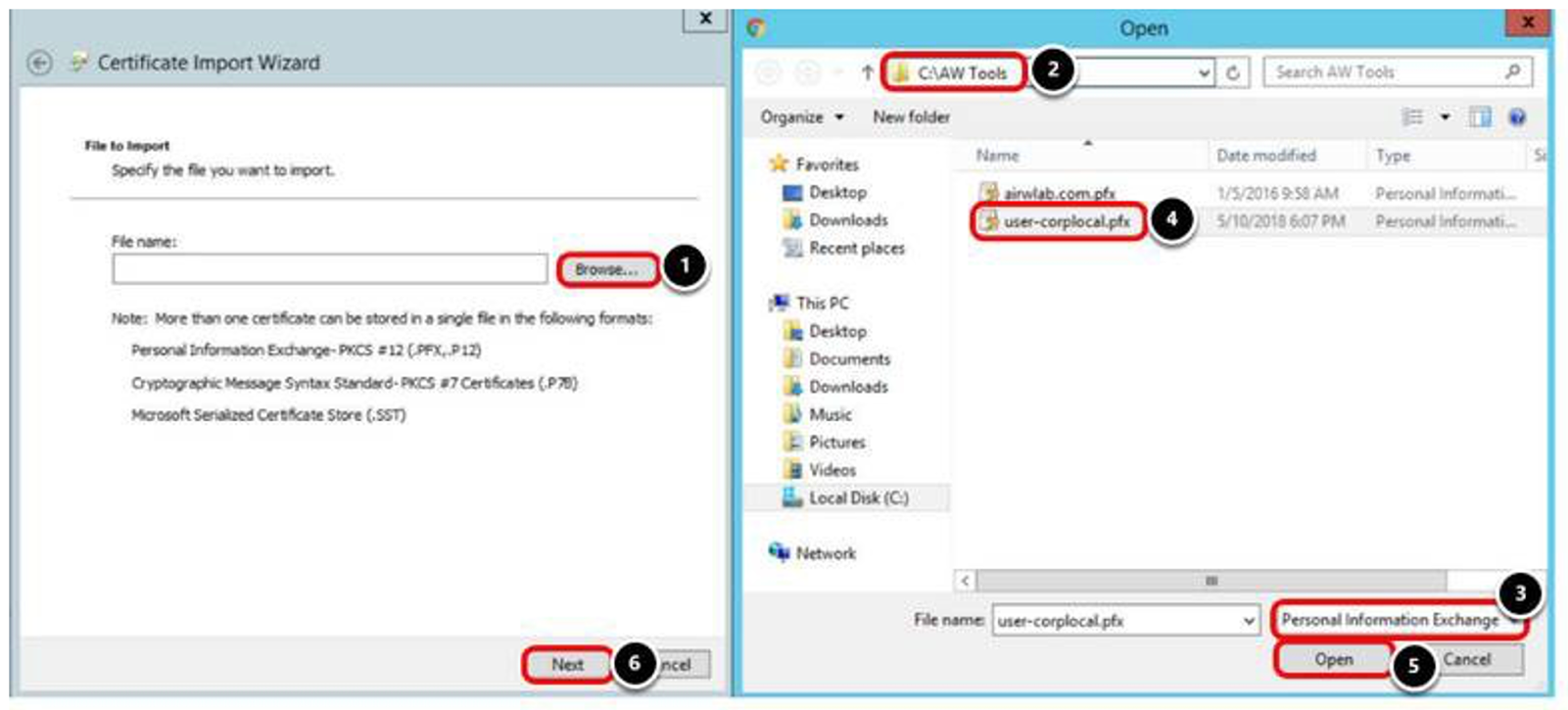Open Documents under This PC
The width and height of the screenshot is (1568, 710).
pyautogui.click(x=849, y=359)
